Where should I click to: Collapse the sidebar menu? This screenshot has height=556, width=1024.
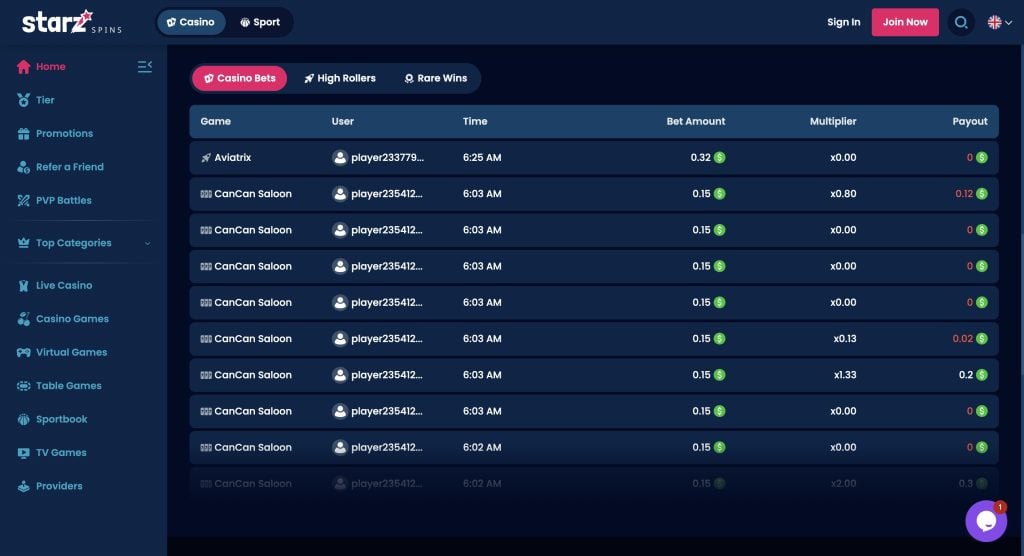point(145,67)
